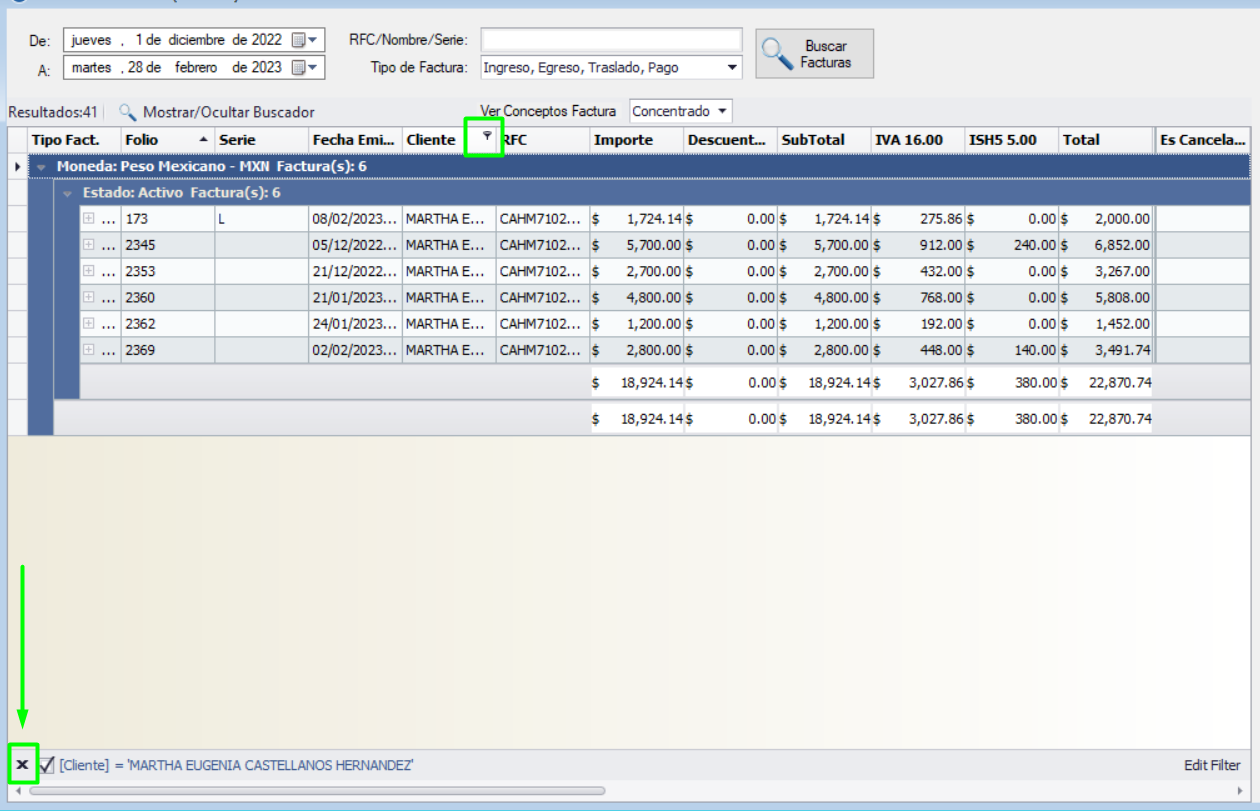Viewport: 1260px width, 811px height.
Task: Open the 'De' start date calendar picker
Action: point(299,40)
